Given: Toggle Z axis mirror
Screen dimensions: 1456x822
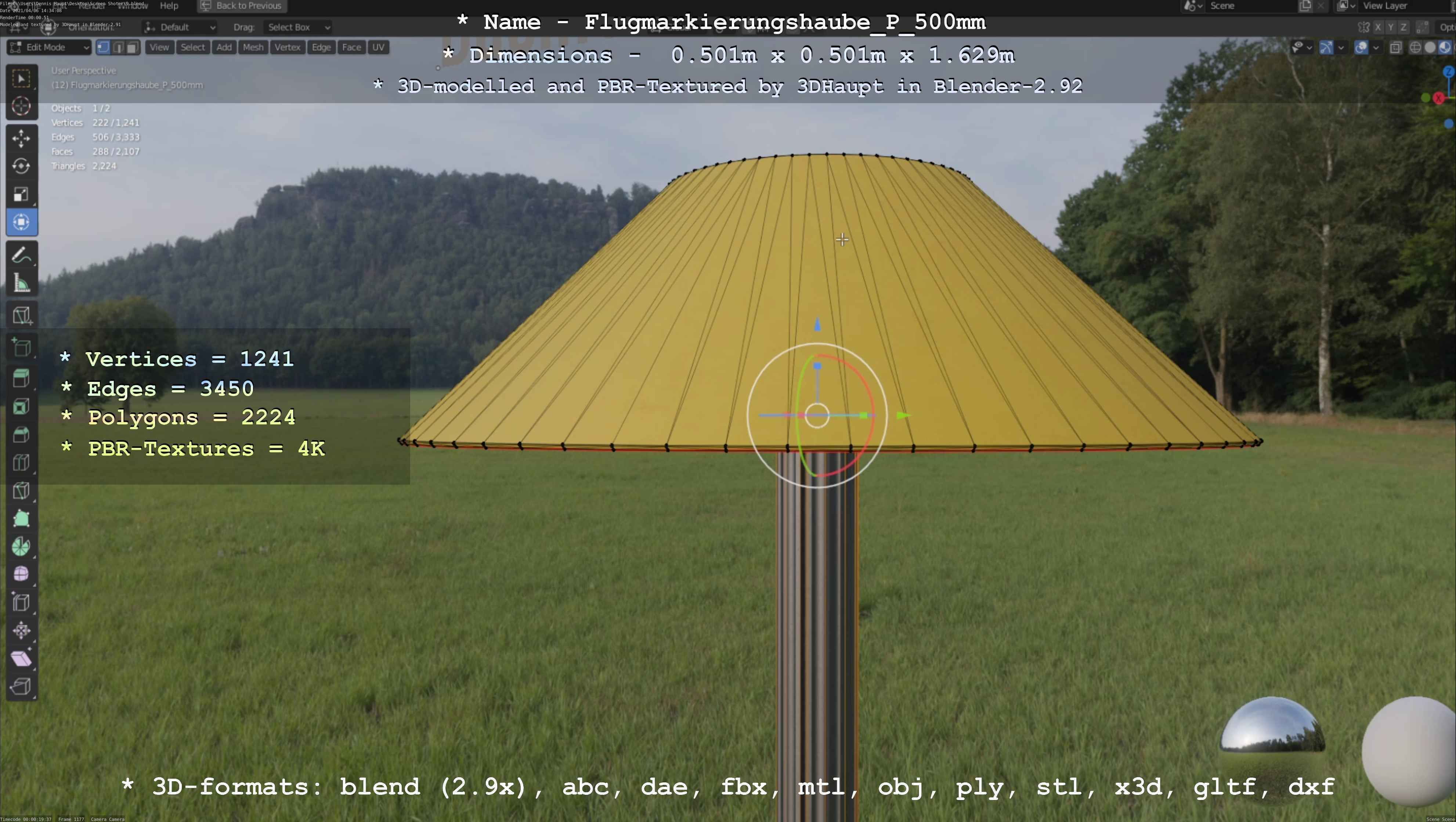Looking at the screenshot, I should point(1403,27).
